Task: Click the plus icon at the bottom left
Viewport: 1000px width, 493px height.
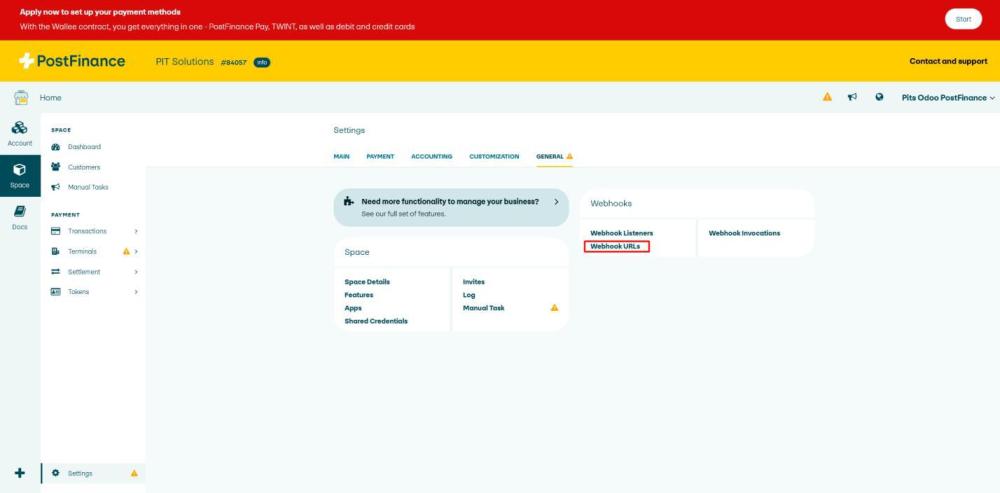Action: (x=20, y=473)
